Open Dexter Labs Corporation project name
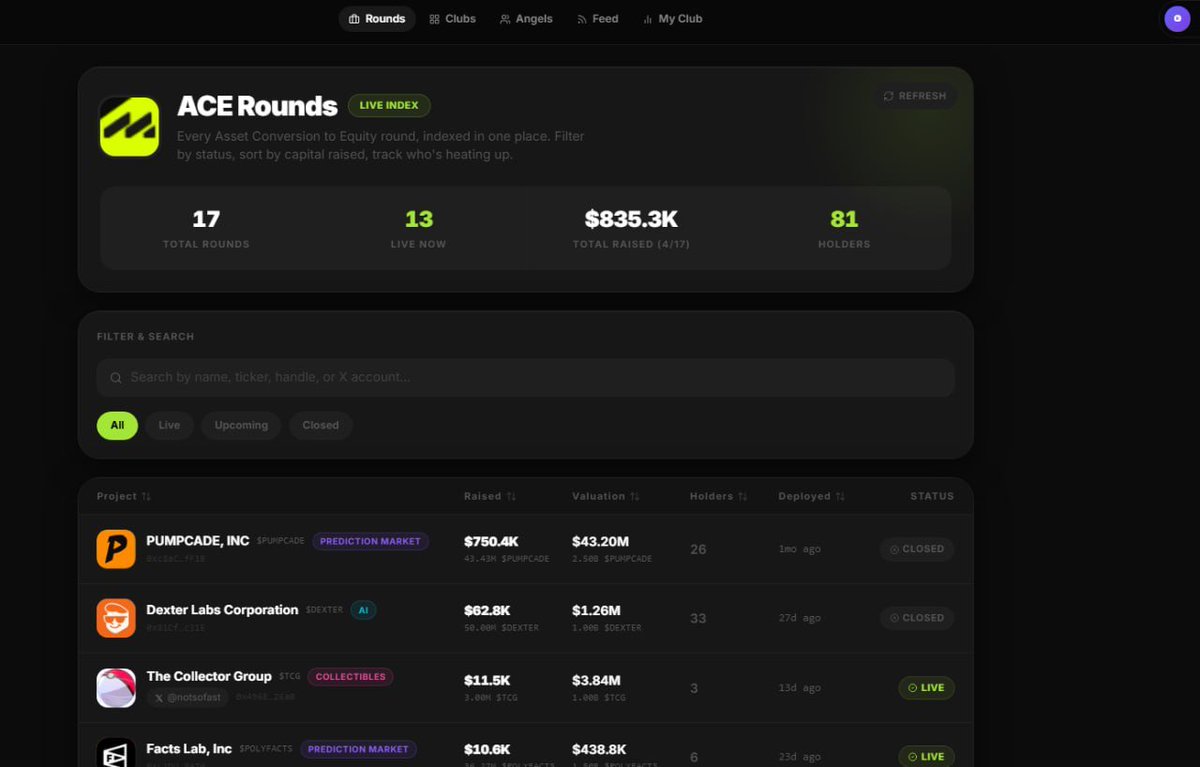This screenshot has height=767, width=1200. coord(222,610)
